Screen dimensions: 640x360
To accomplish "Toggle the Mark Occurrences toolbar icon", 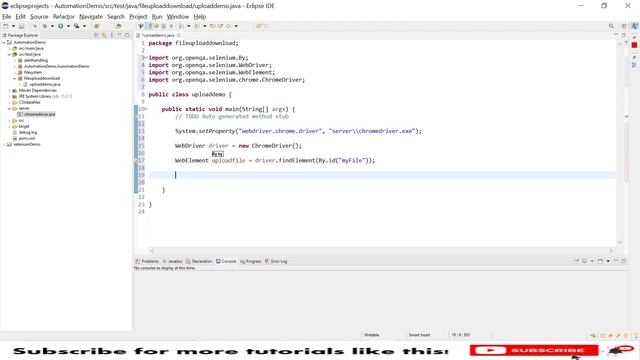I will click(x=148, y=26).
